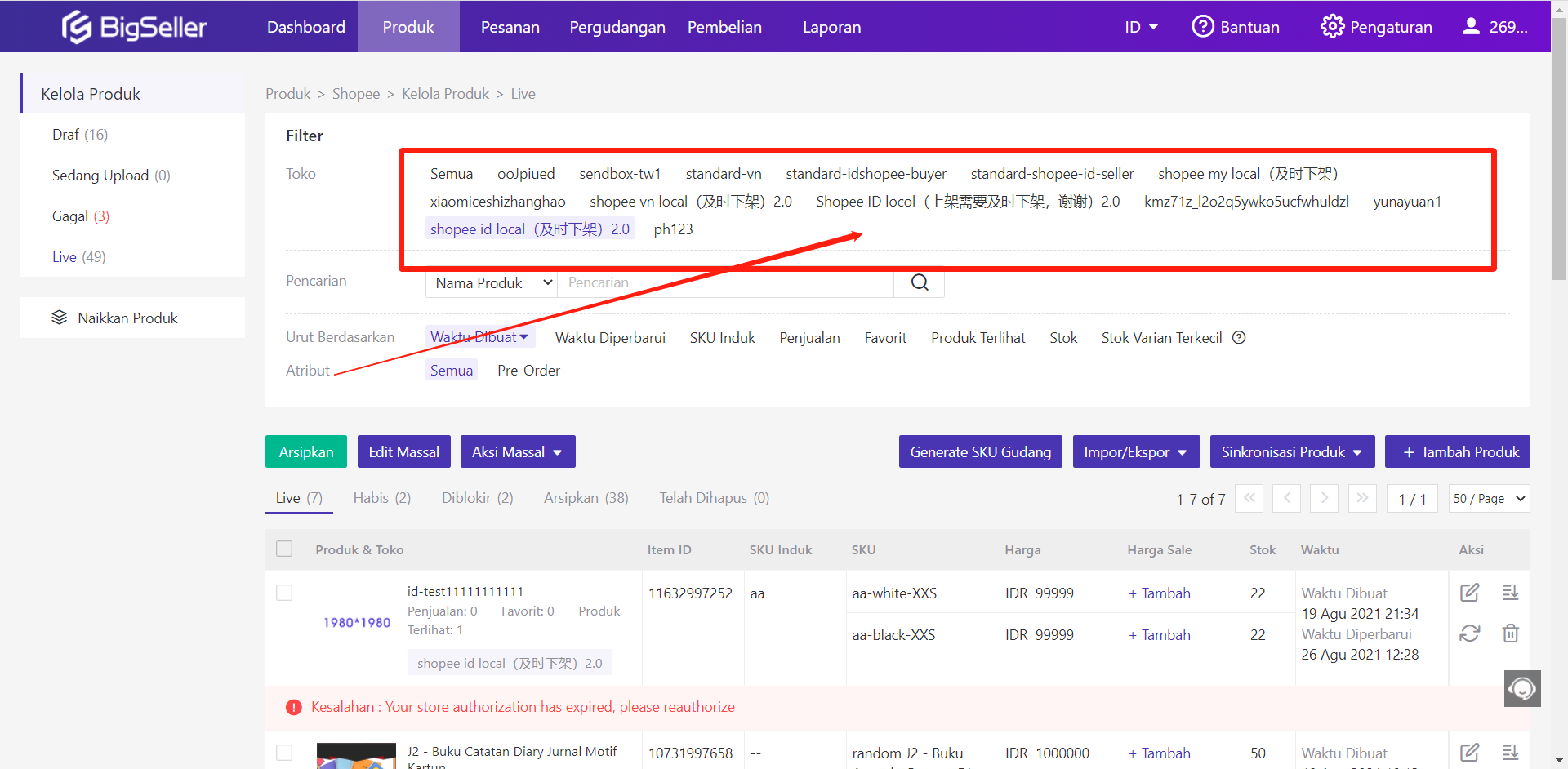Click the green Arsipkan button
The height and width of the screenshot is (769, 1568).
(306, 451)
